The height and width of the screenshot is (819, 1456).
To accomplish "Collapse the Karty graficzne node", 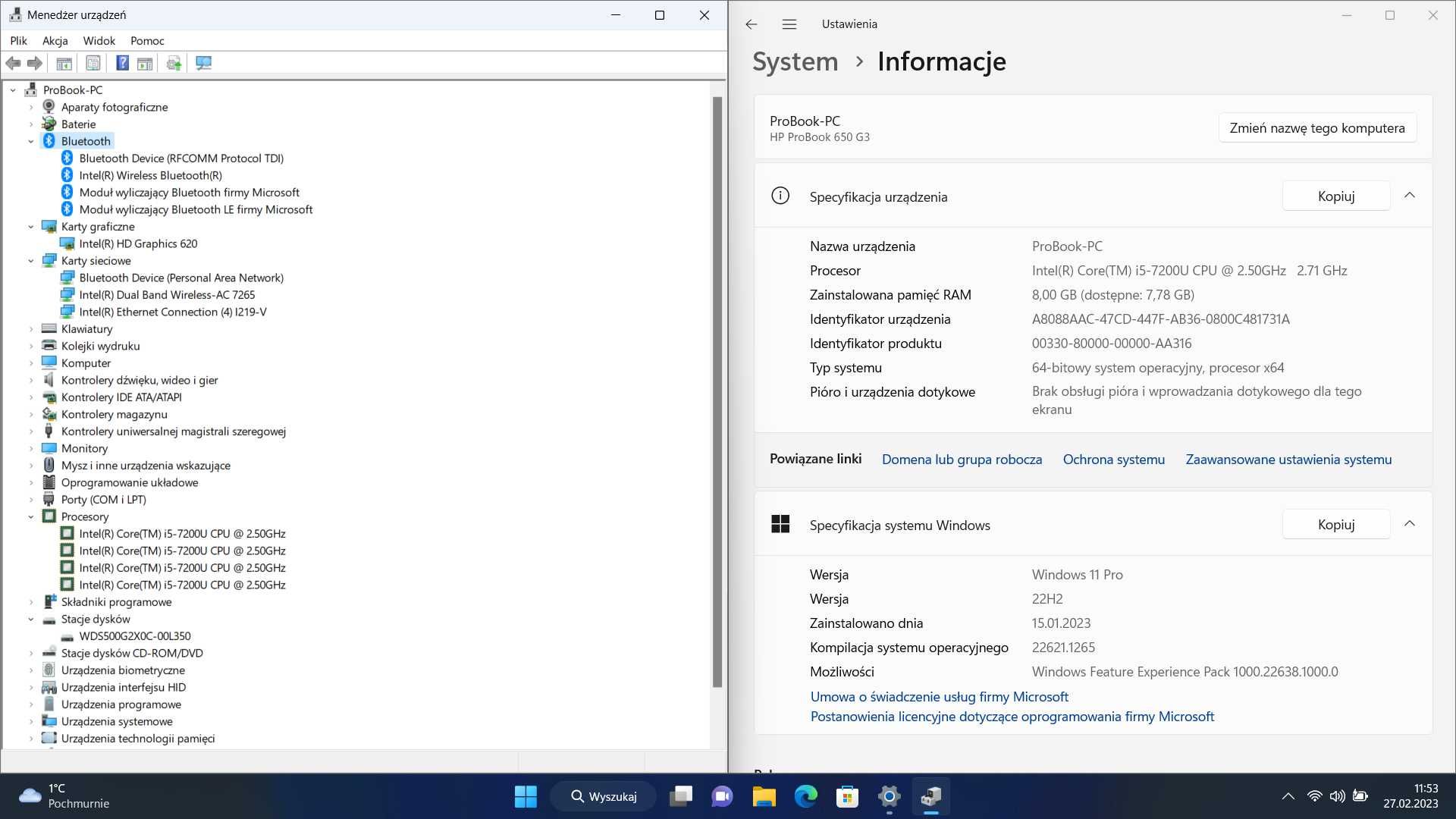I will (31, 227).
